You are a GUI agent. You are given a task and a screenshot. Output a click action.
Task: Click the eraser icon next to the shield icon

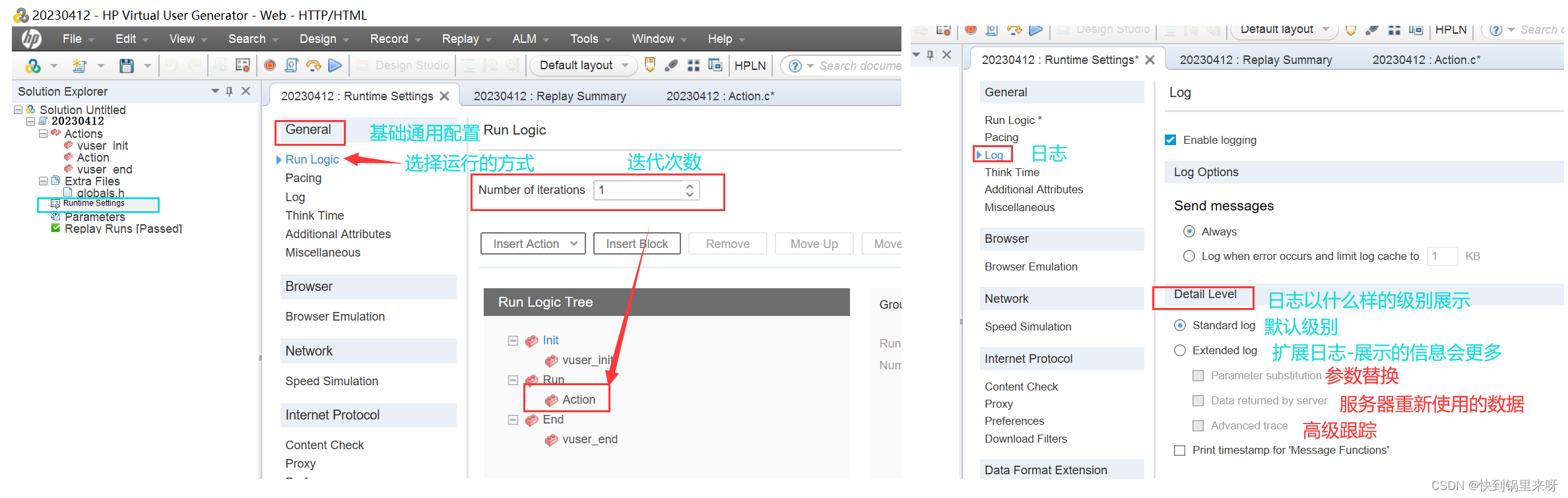(672, 65)
